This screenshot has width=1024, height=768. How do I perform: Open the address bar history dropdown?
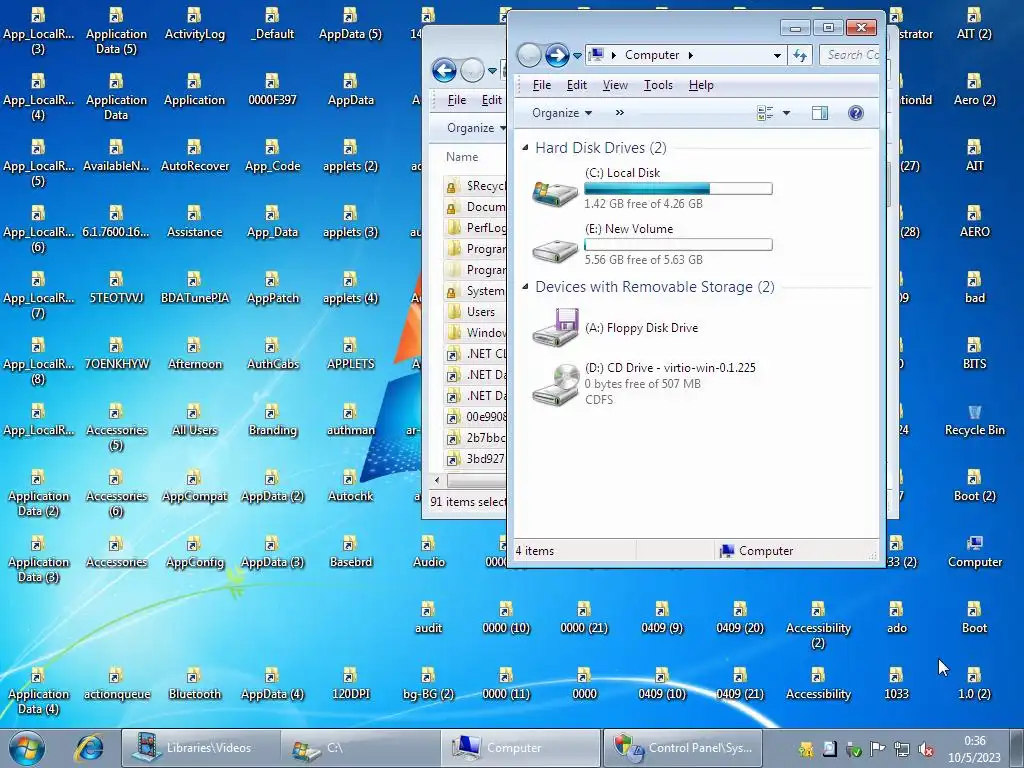777,56
